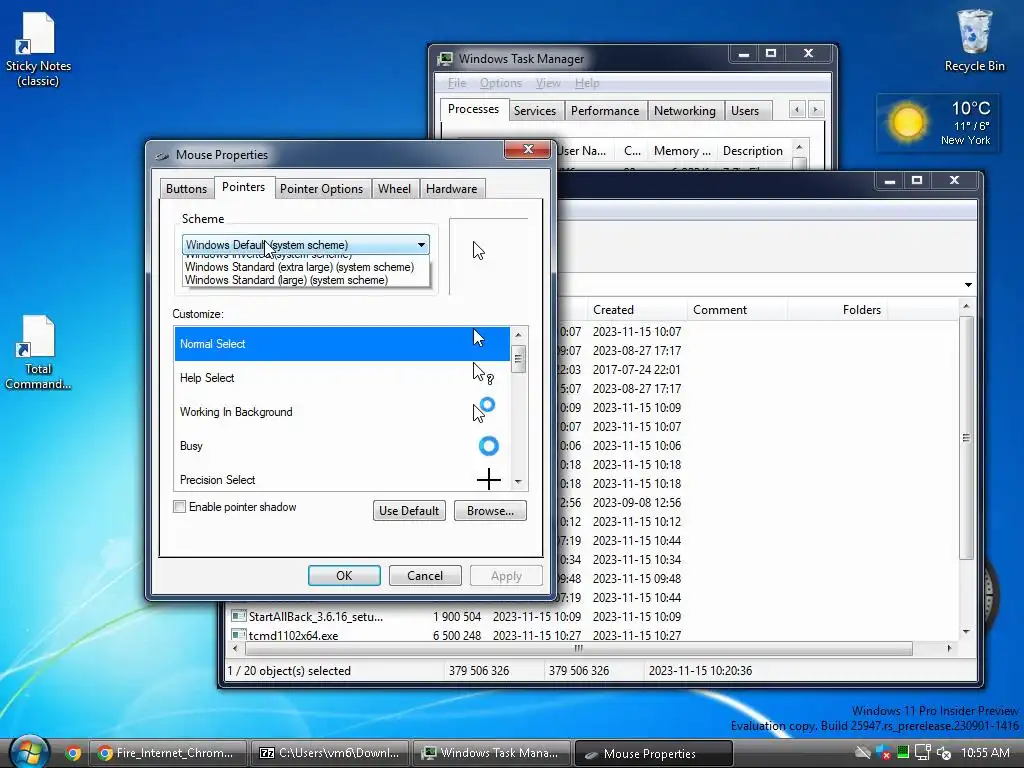Open the Recycle Bin icon

pyautogui.click(x=974, y=42)
